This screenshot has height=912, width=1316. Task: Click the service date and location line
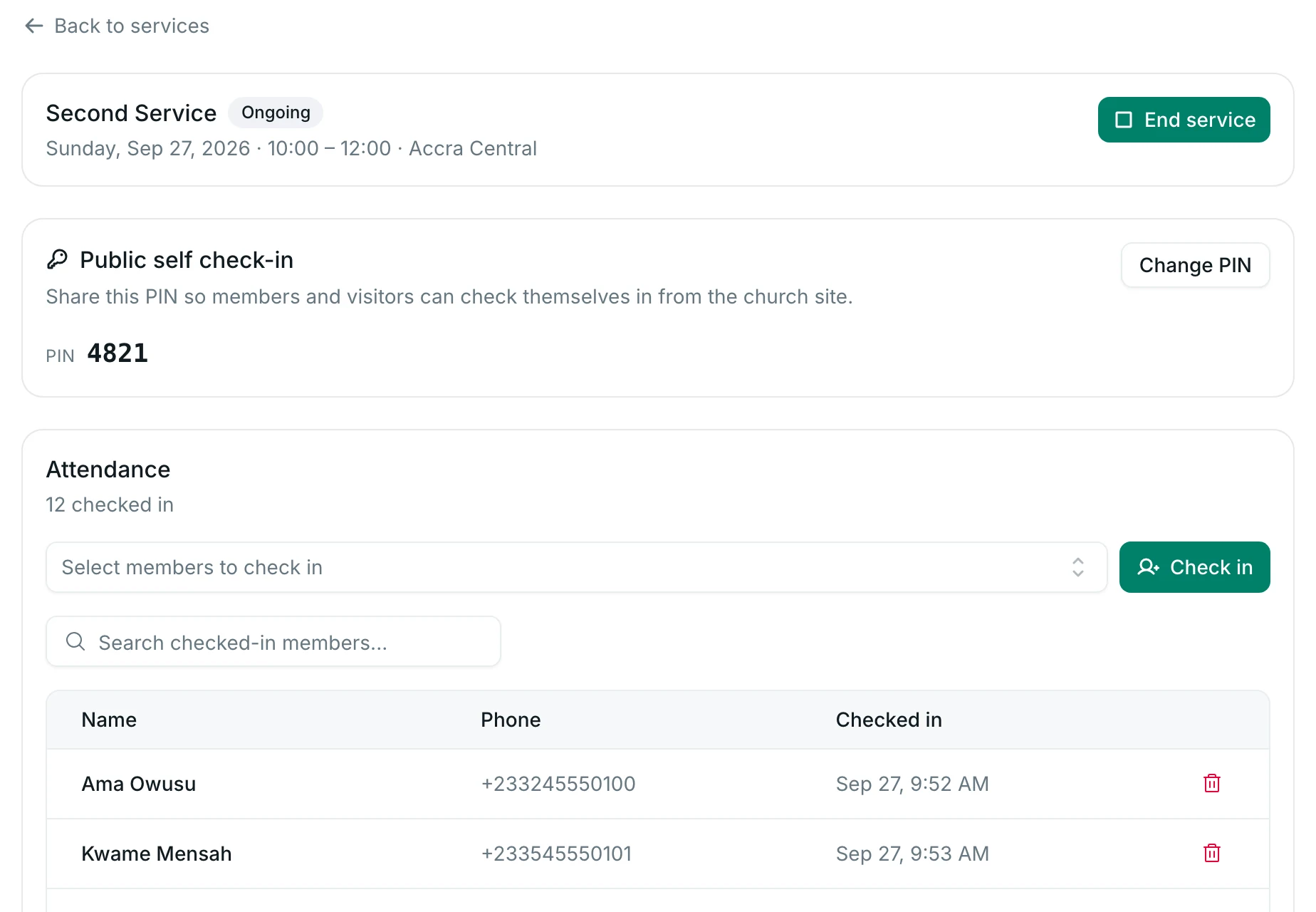point(291,148)
